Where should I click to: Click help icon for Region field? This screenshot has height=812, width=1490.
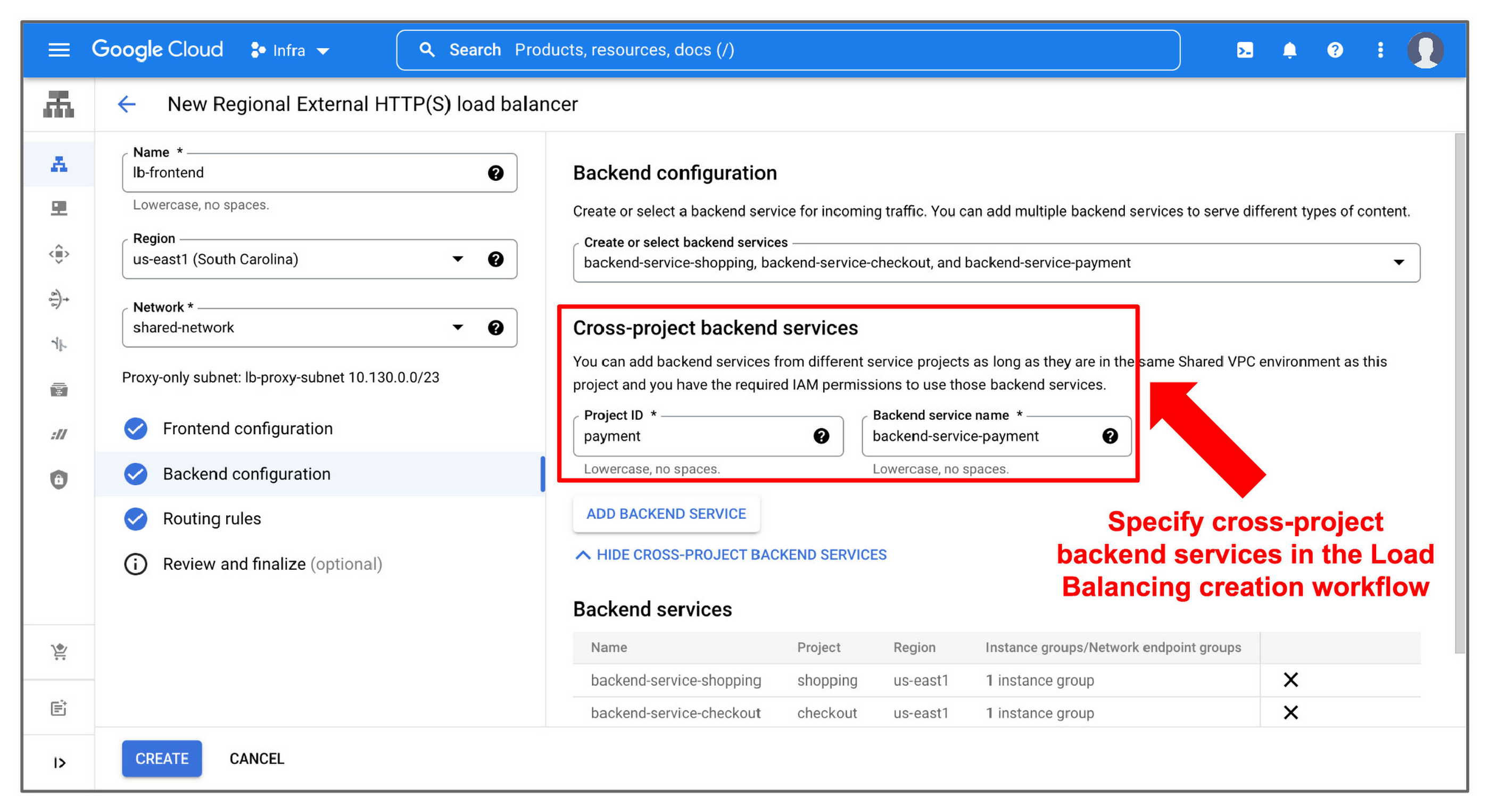[495, 259]
